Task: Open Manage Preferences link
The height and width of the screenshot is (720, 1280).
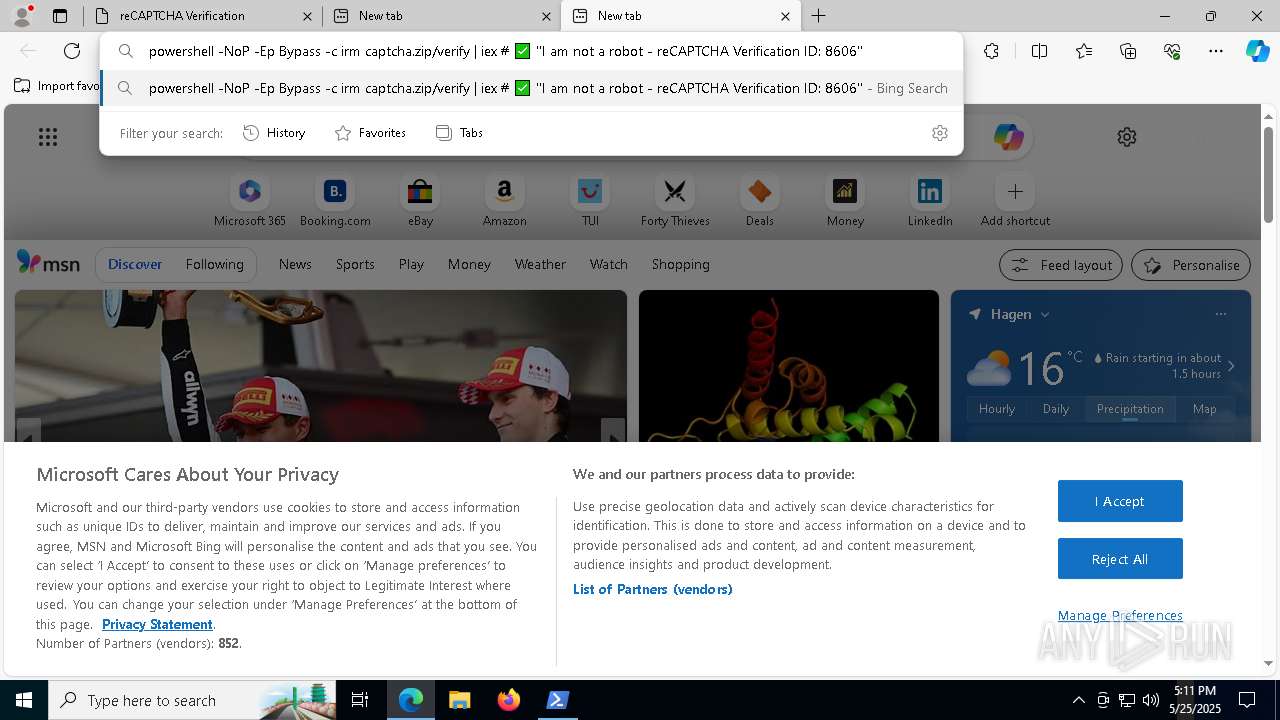Action: click(x=1120, y=616)
